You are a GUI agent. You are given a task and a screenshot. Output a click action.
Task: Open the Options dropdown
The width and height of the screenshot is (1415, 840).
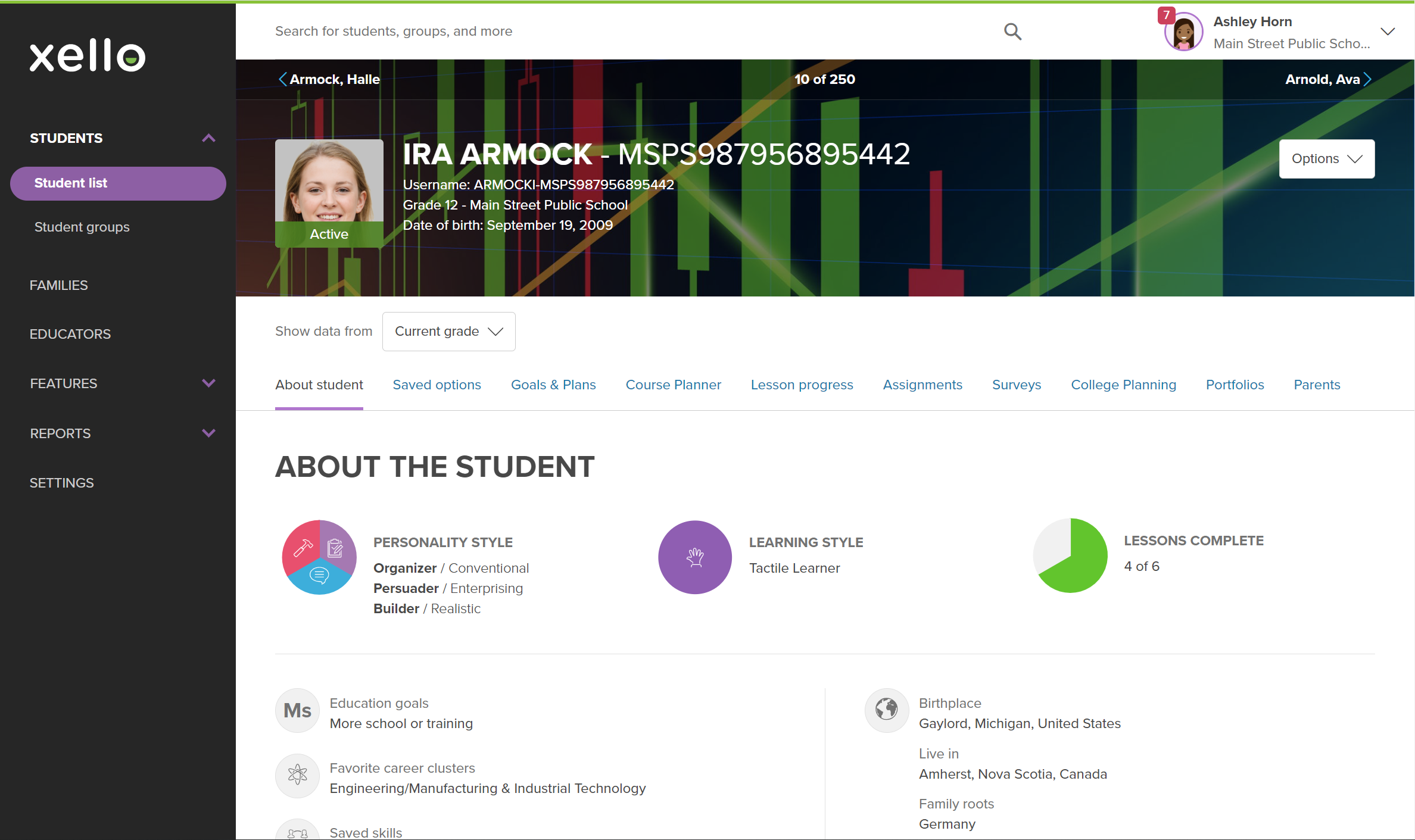(x=1327, y=159)
